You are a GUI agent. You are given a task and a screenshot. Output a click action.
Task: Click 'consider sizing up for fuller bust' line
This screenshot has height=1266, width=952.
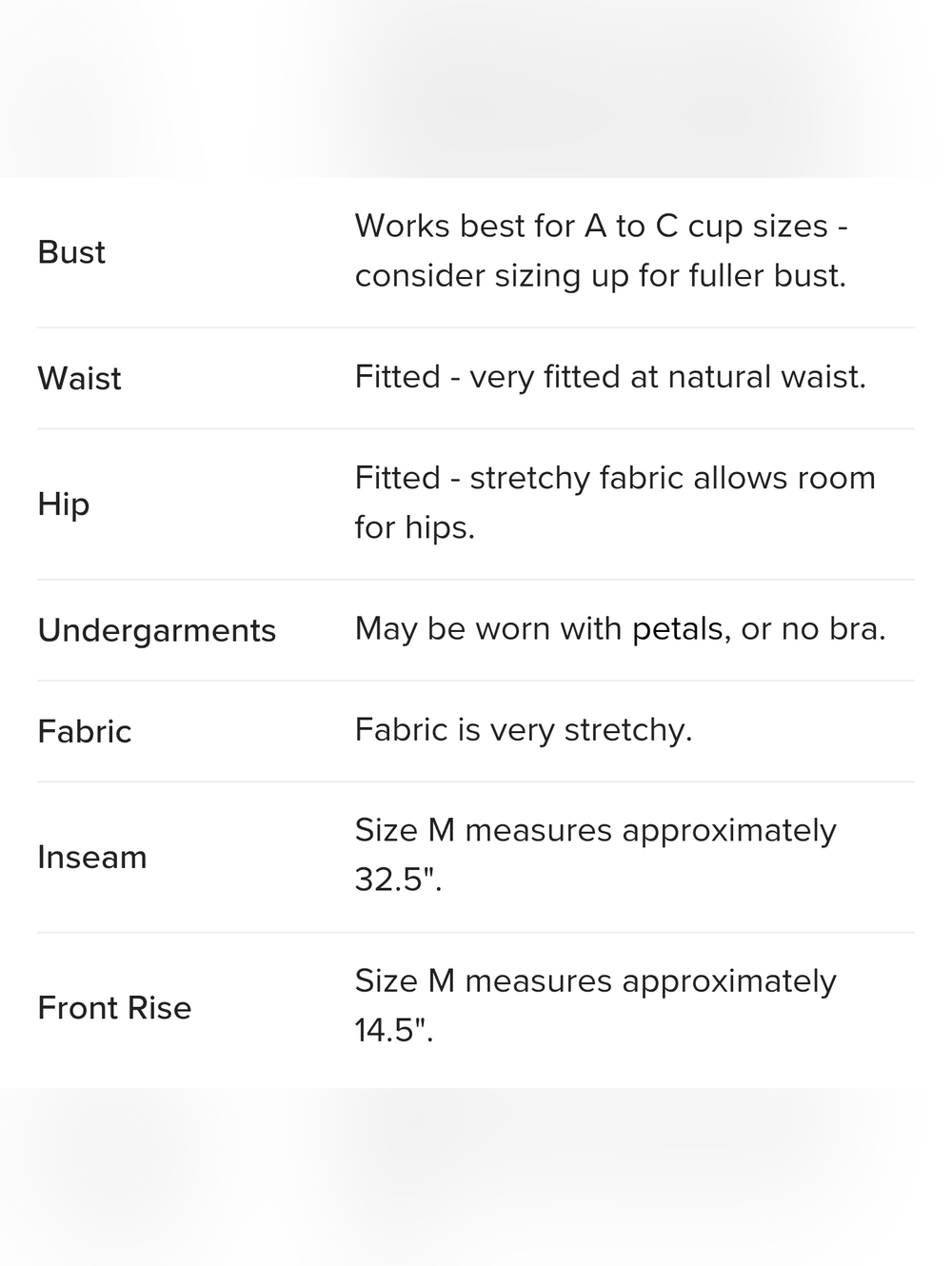(600, 276)
